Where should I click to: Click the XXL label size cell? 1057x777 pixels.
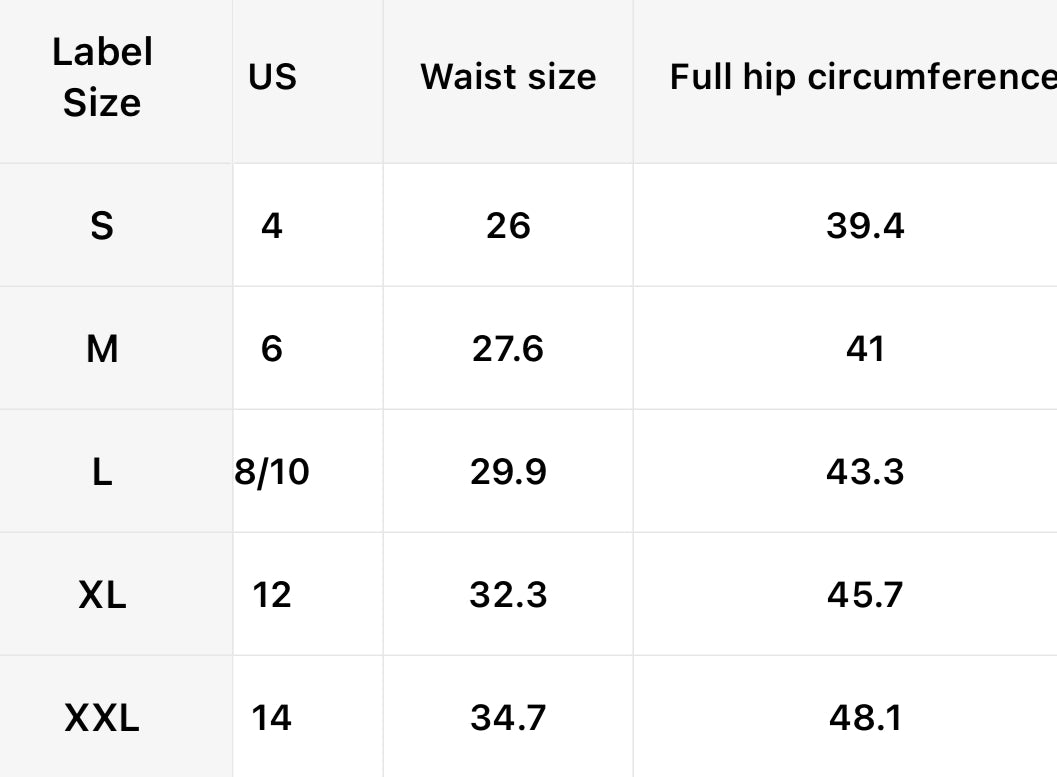[x=102, y=718]
